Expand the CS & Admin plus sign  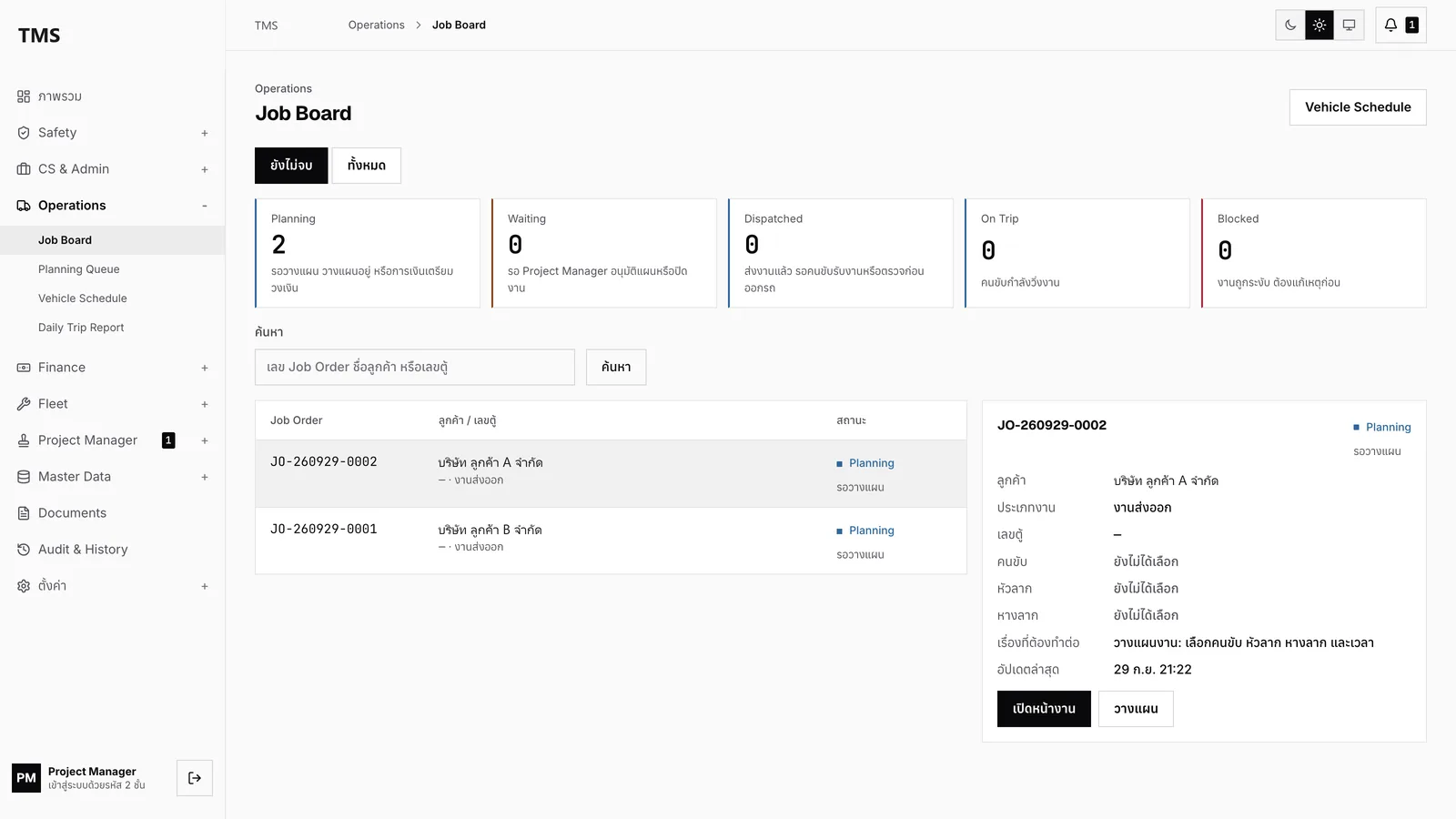point(205,169)
